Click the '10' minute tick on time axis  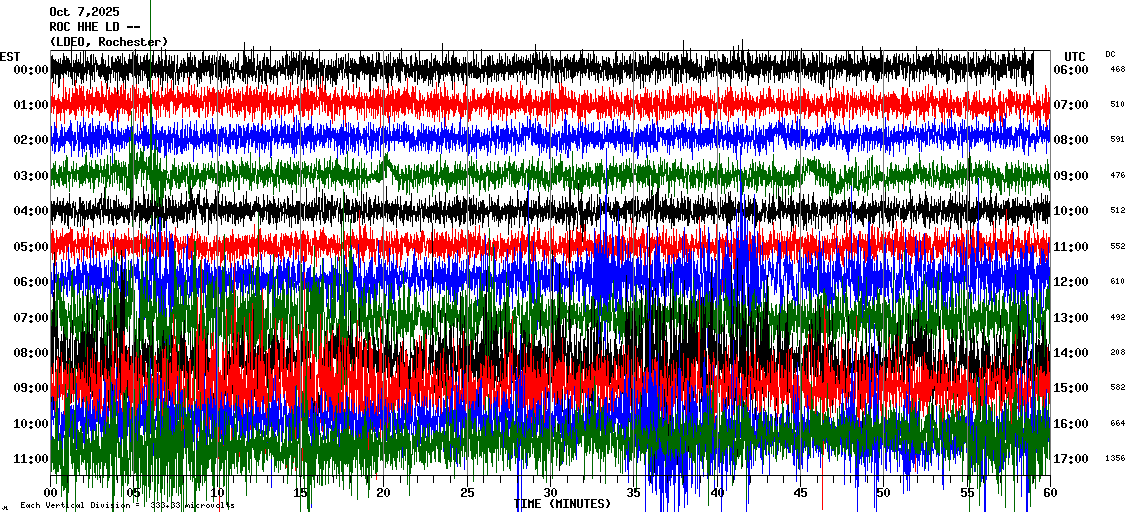click(217, 493)
